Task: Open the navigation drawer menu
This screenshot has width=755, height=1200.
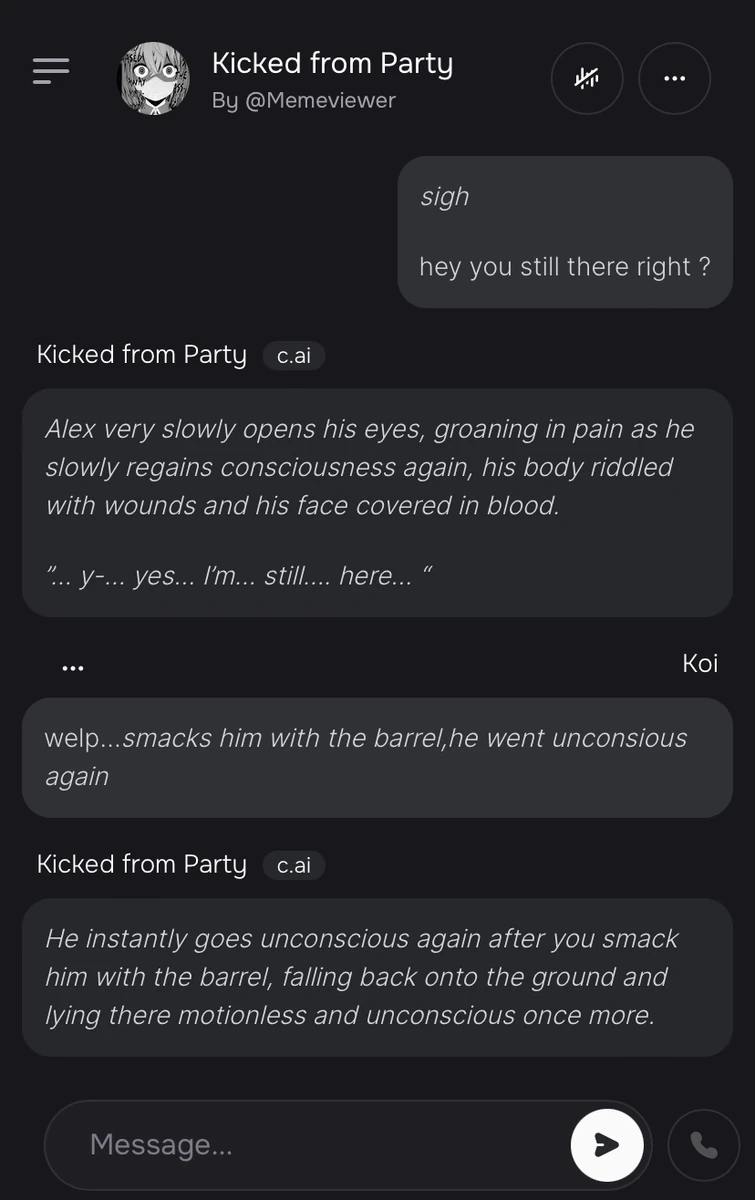Action: click(x=50, y=70)
